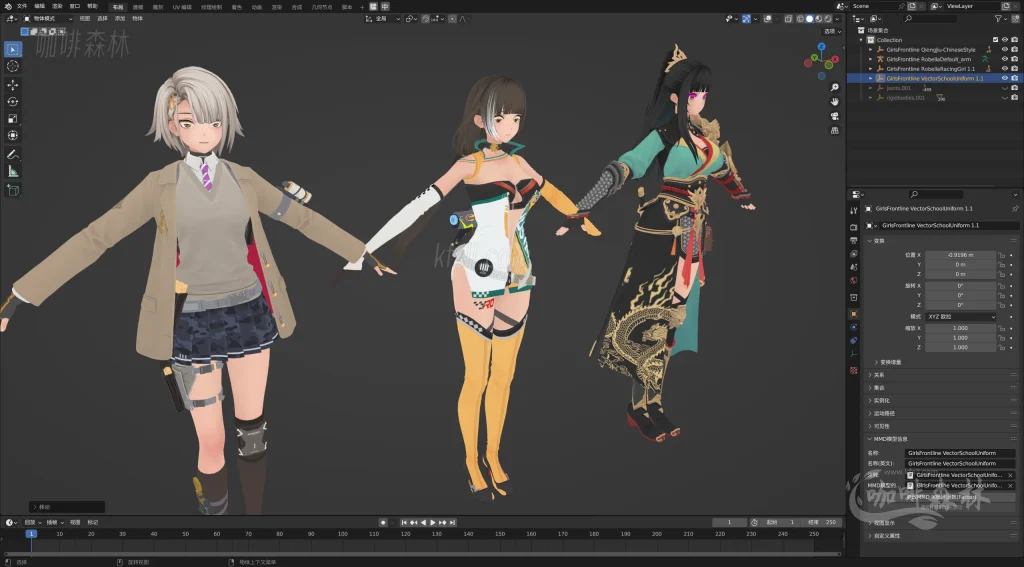Switch viewport shading to Material Preview
The height and width of the screenshot is (567, 1024).
pos(818,19)
